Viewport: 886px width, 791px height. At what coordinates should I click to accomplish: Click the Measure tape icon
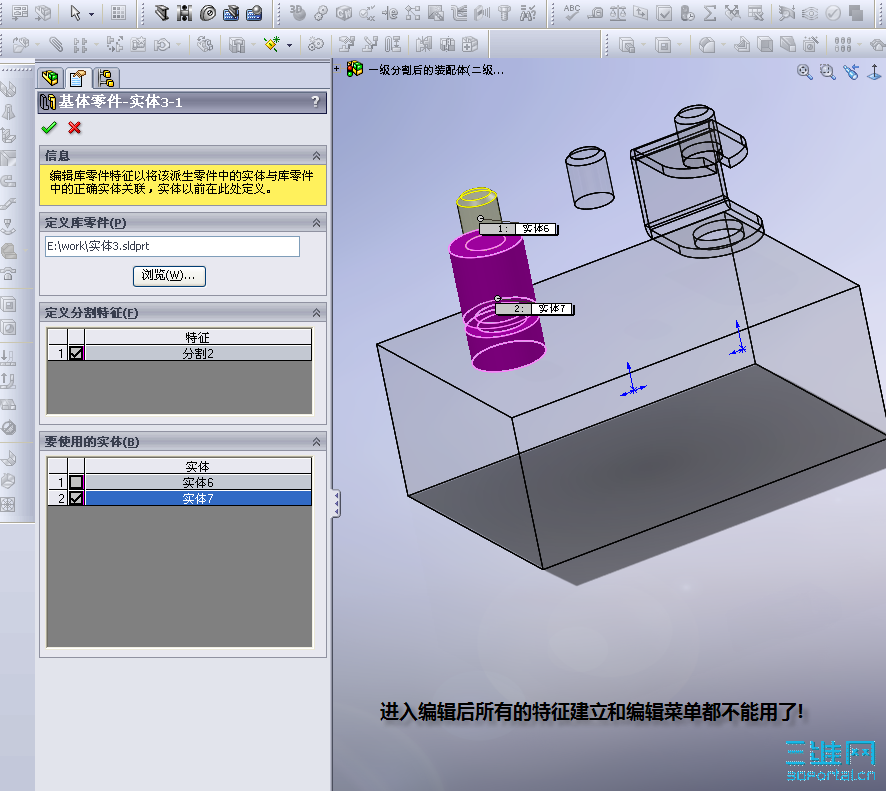coord(595,13)
